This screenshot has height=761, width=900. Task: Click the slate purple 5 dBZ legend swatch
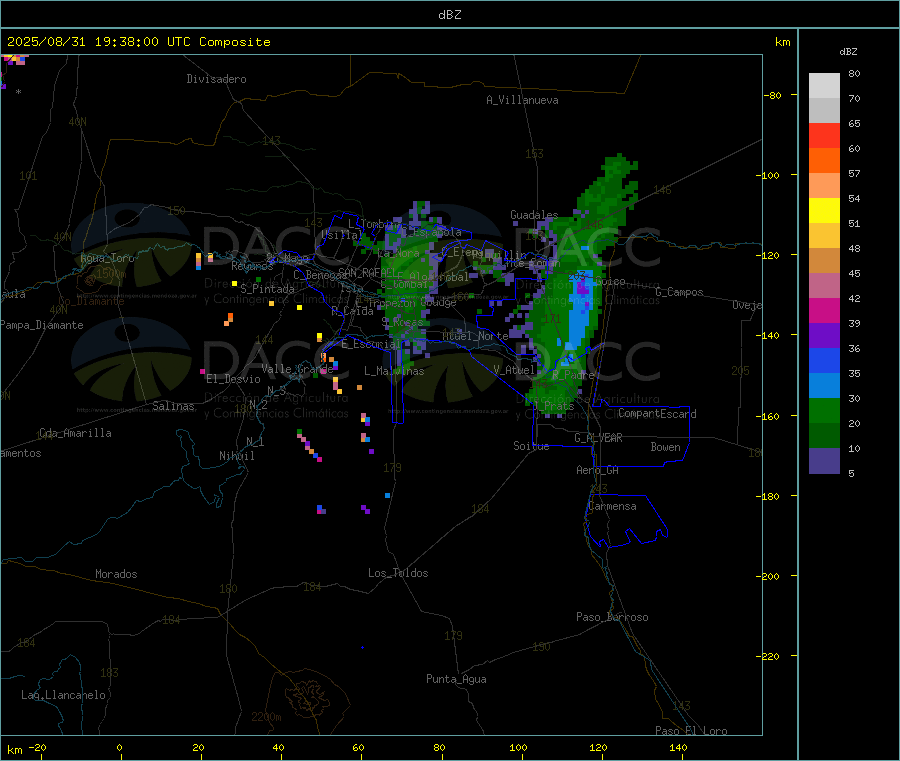824,461
